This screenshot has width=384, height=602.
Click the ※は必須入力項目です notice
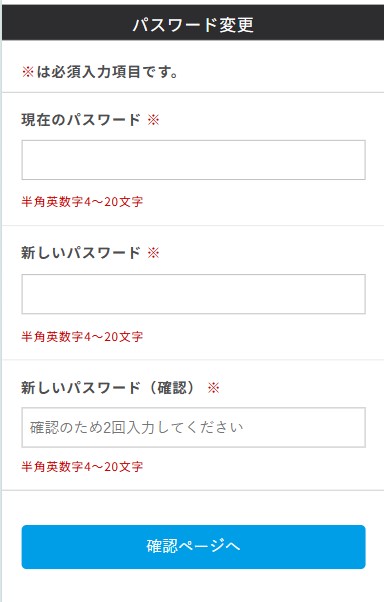point(100,72)
